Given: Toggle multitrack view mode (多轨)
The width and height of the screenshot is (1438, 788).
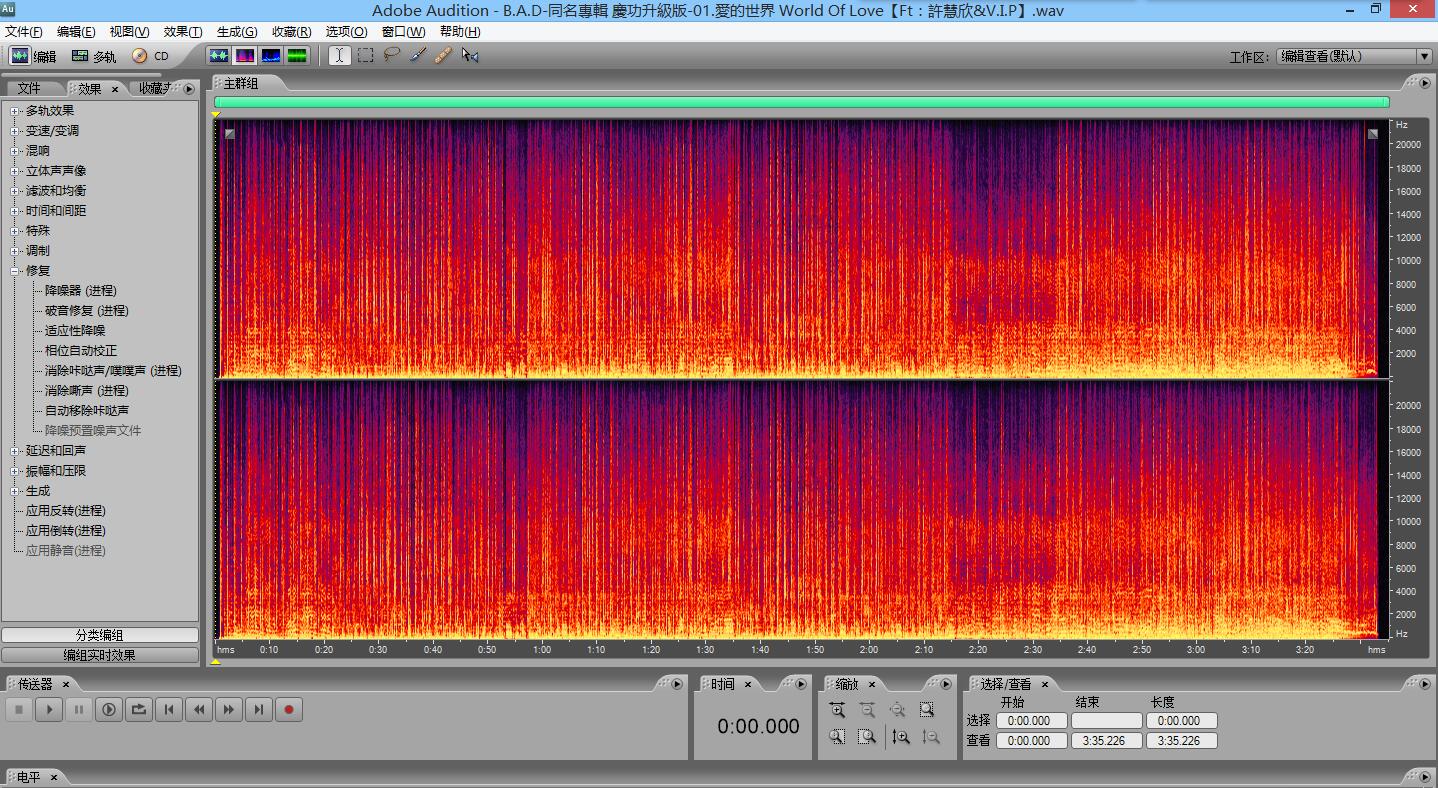Looking at the screenshot, I should click(x=94, y=56).
